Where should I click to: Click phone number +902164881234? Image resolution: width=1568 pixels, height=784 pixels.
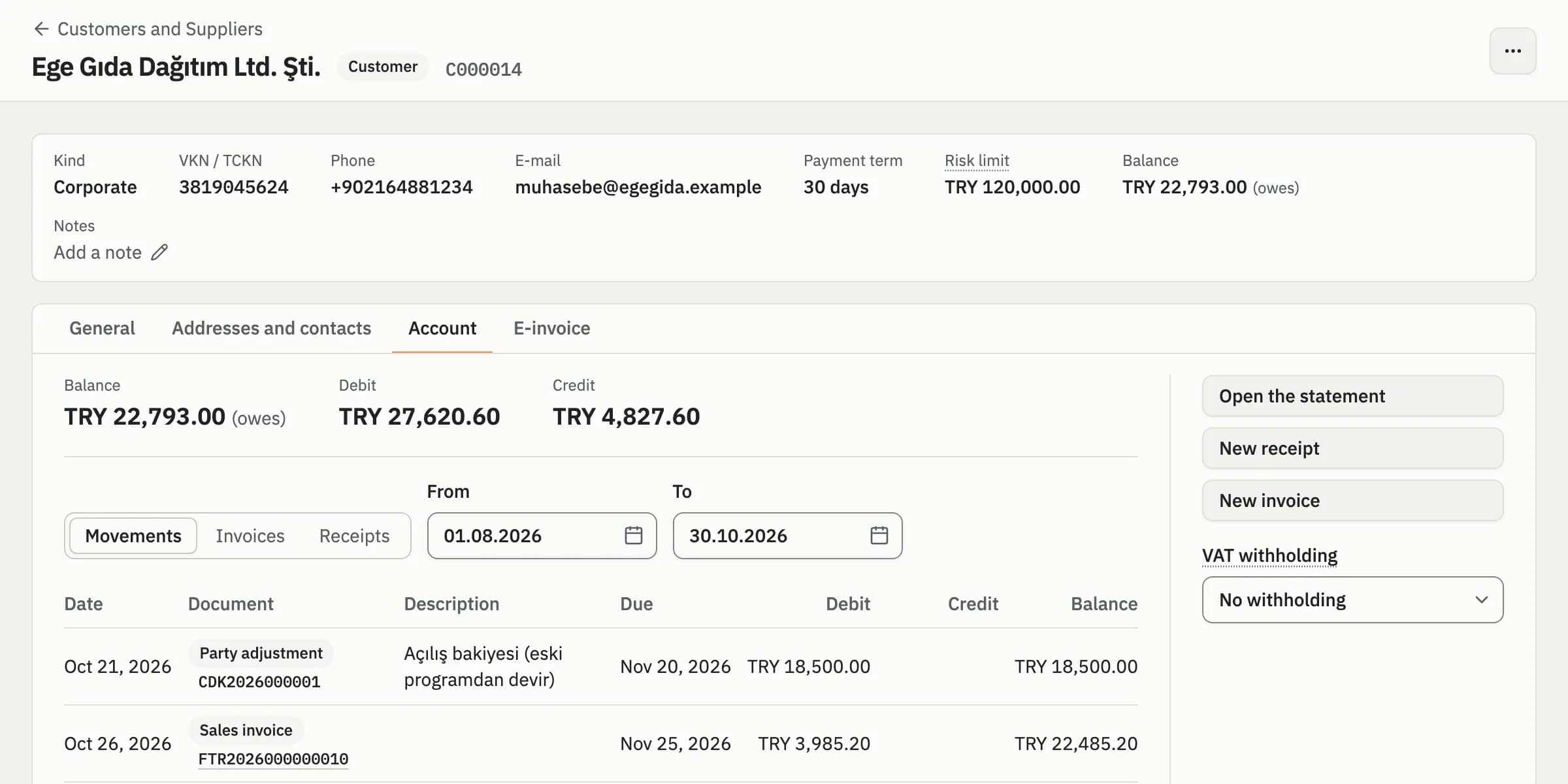click(x=401, y=187)
